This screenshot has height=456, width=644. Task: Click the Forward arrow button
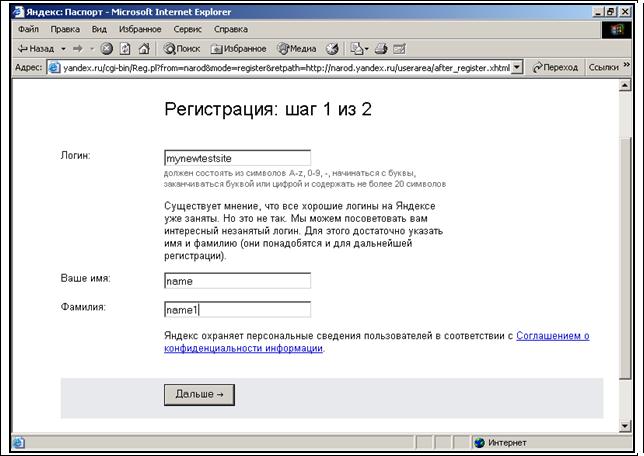coord(77,49)
